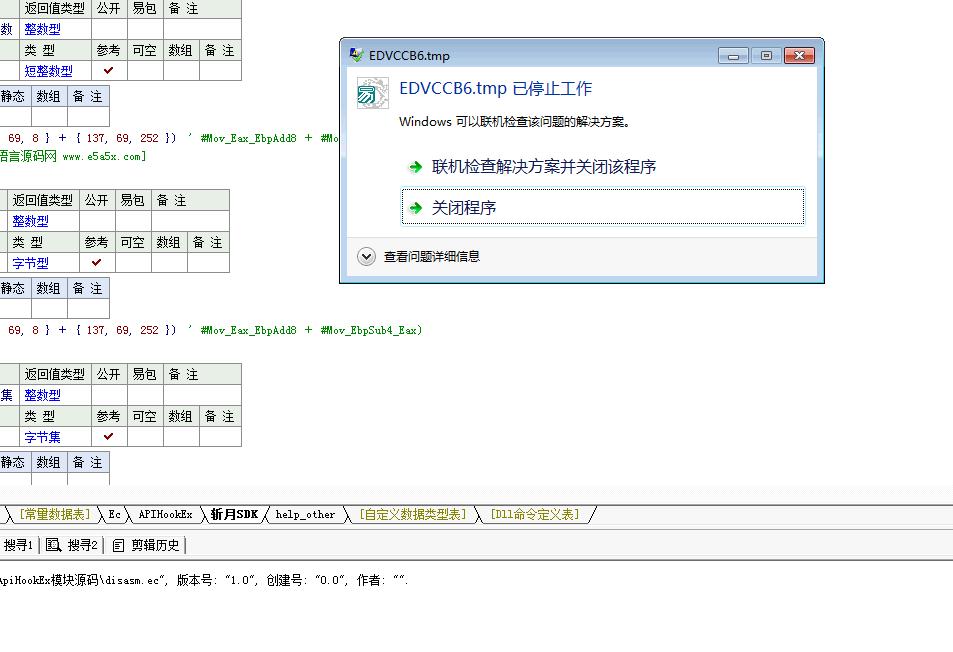Click the EDVCCB6.tmp title bar icon

[356, 55]
